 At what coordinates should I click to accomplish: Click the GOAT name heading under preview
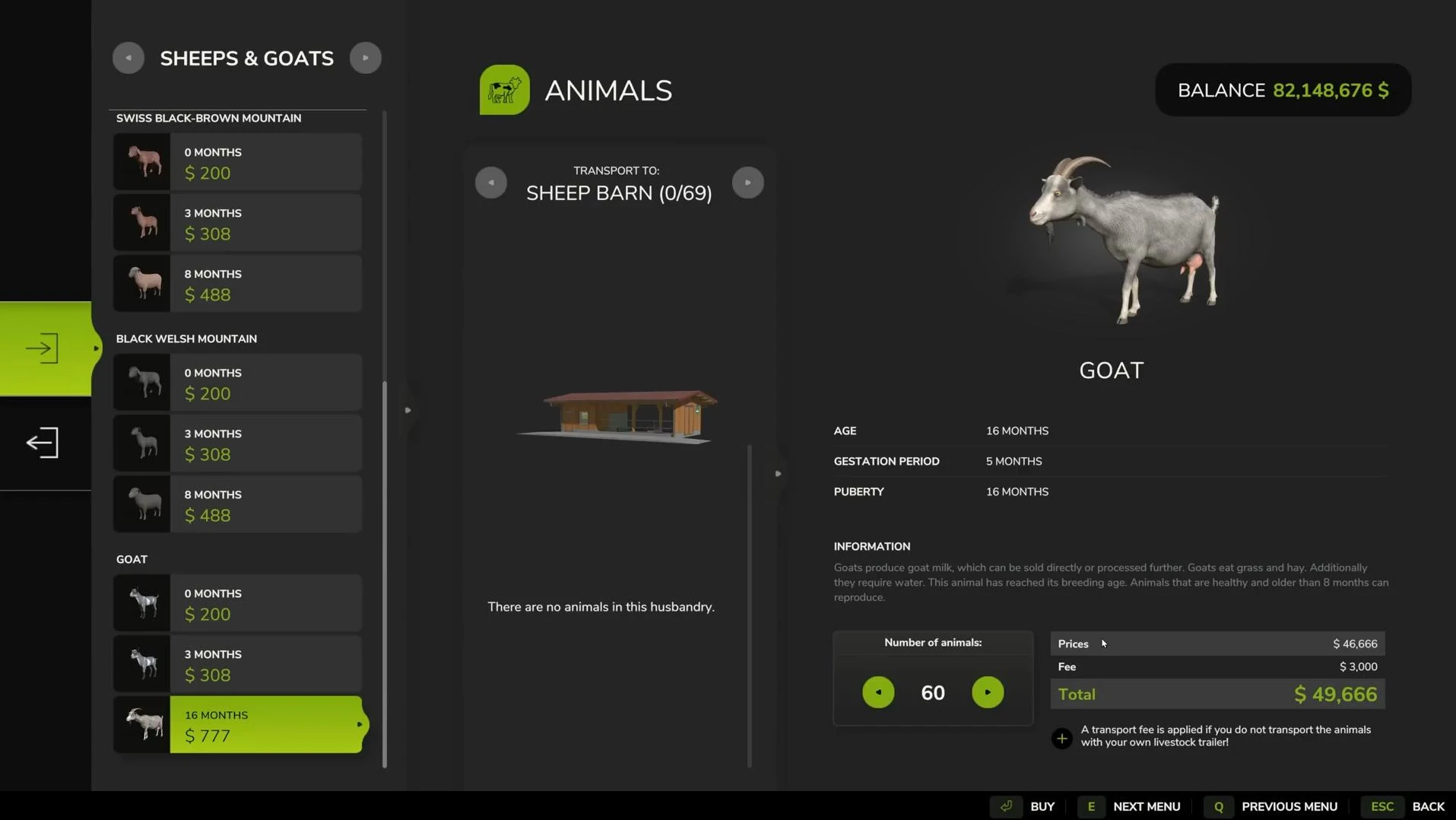point(1111,370)
